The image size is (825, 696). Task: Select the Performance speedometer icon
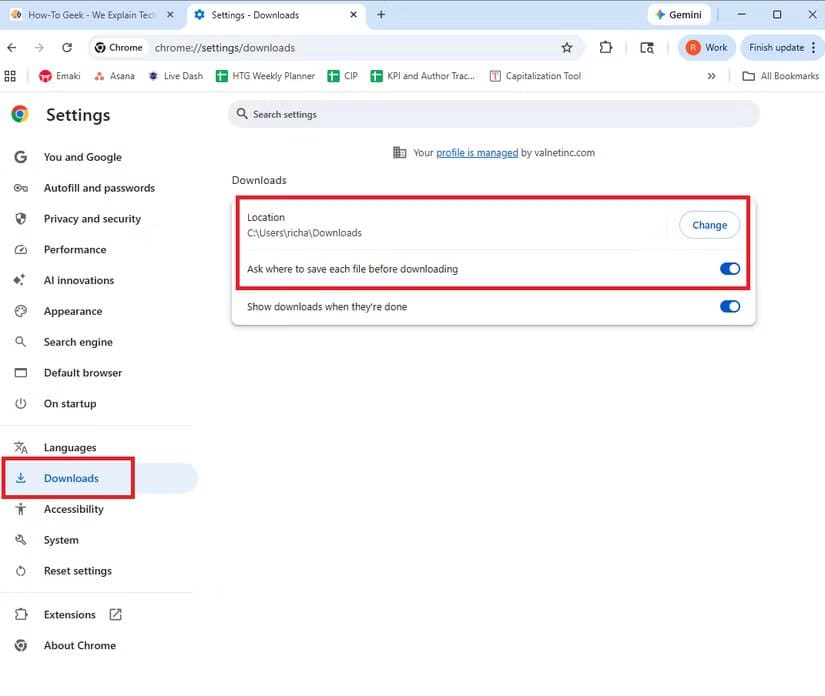click(21, 249)
